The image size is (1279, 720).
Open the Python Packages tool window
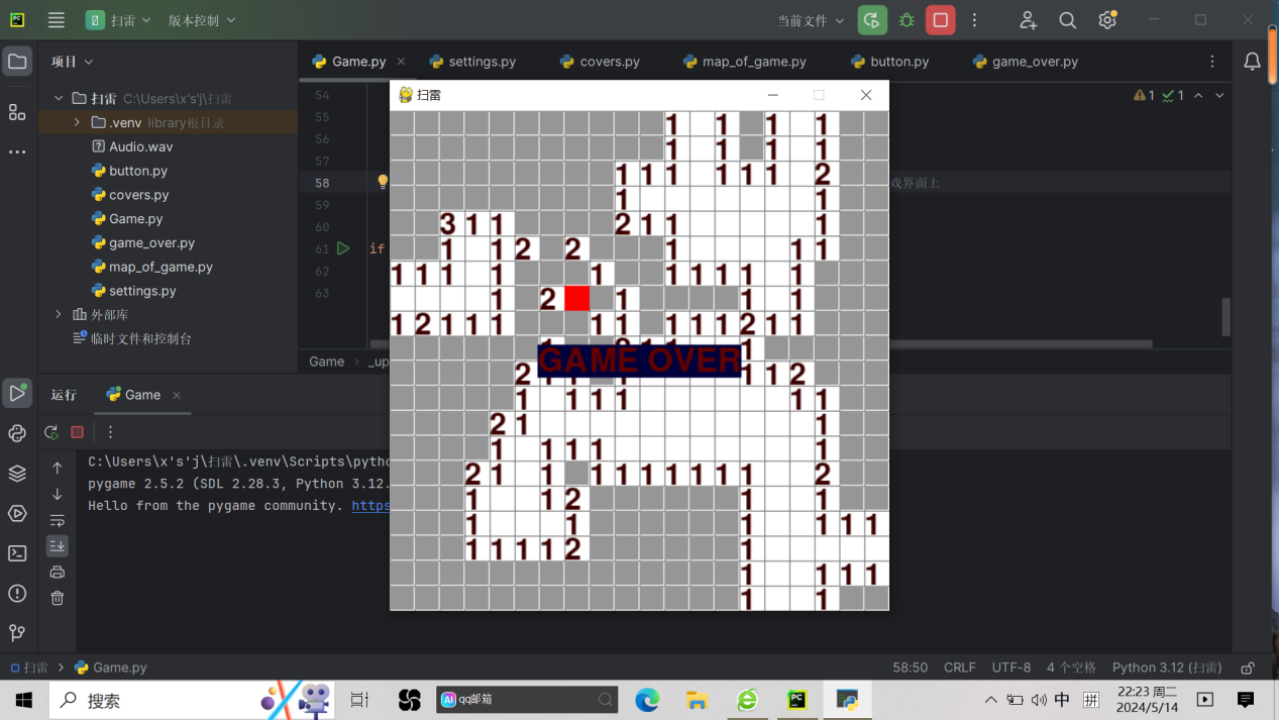click(x=17, y=473)
